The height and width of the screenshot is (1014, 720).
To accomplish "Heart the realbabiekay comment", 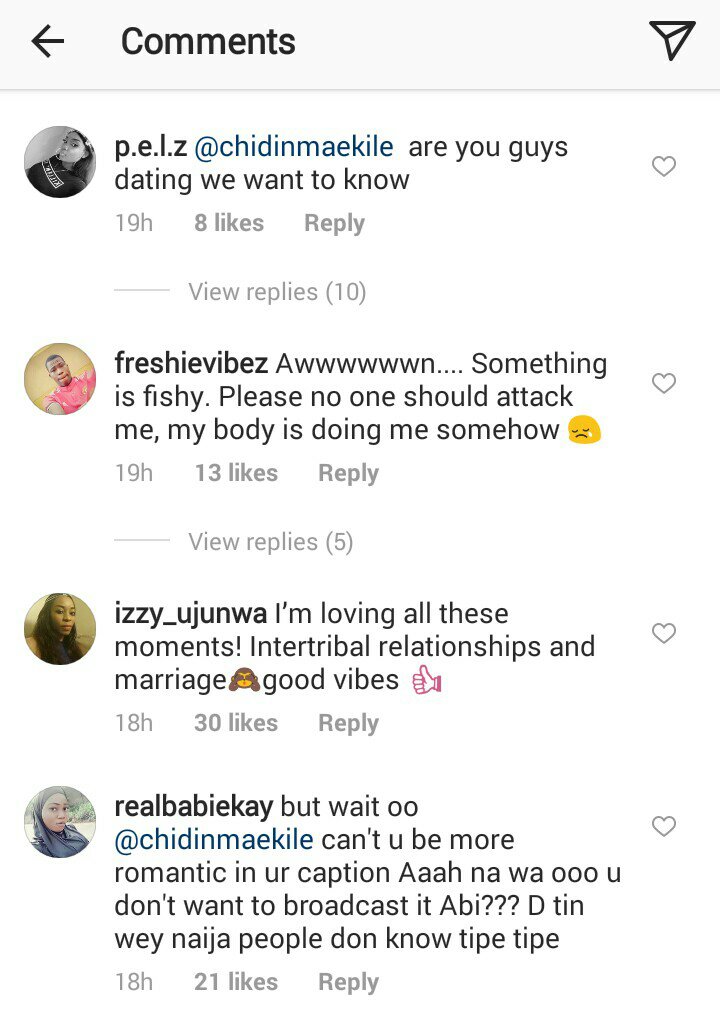I will [x=664, y=826].
